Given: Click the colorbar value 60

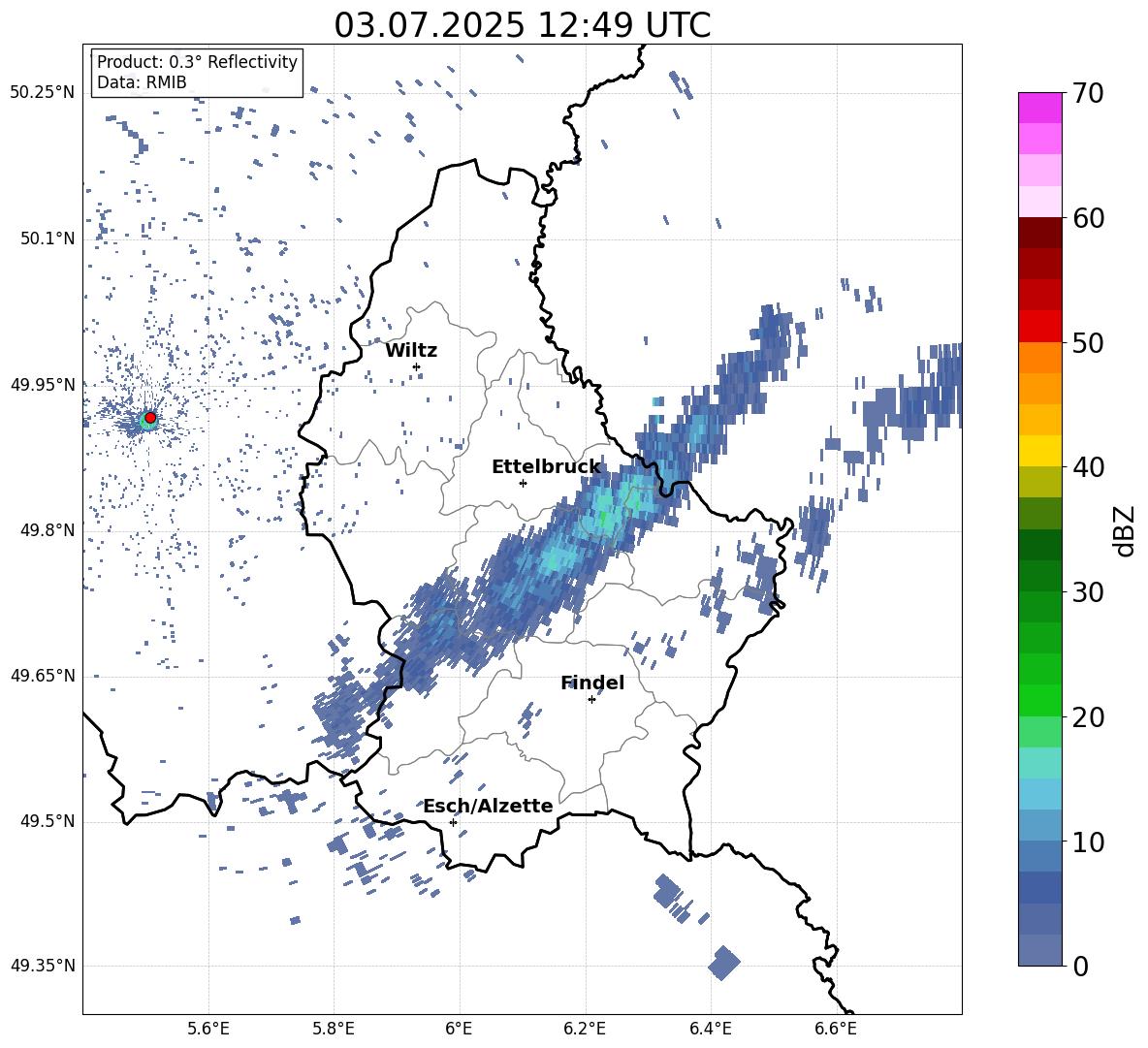Looking at the screenshot, I should click(x=1088, y=218).
